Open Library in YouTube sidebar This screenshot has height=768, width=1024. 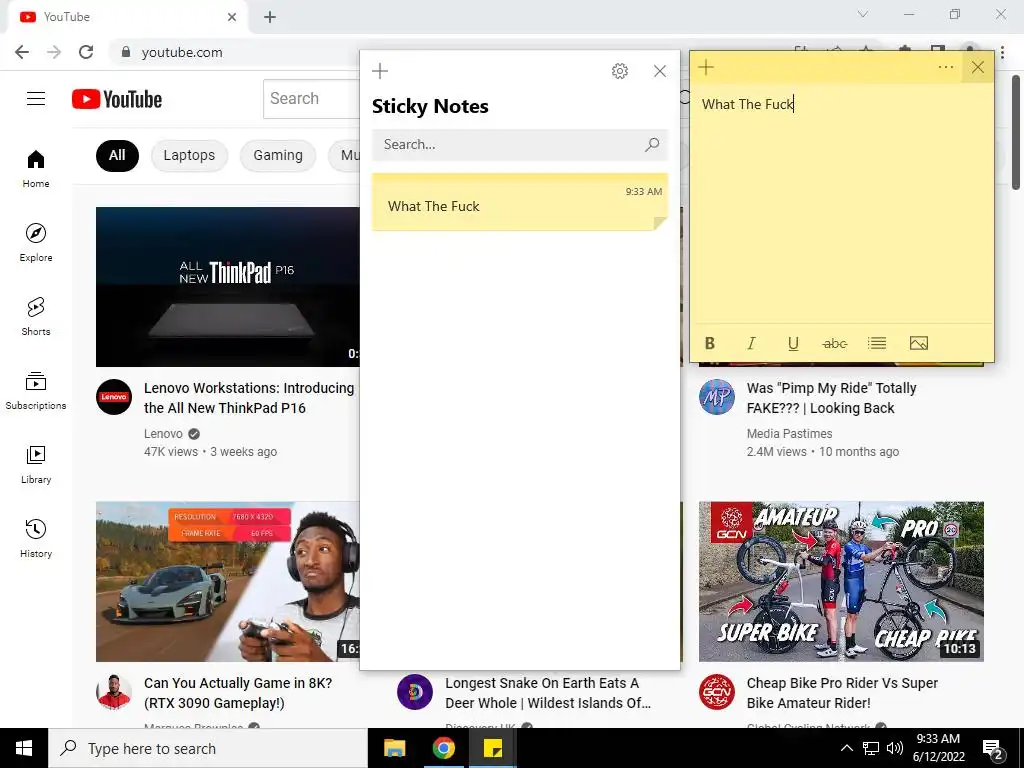point(36,464)
